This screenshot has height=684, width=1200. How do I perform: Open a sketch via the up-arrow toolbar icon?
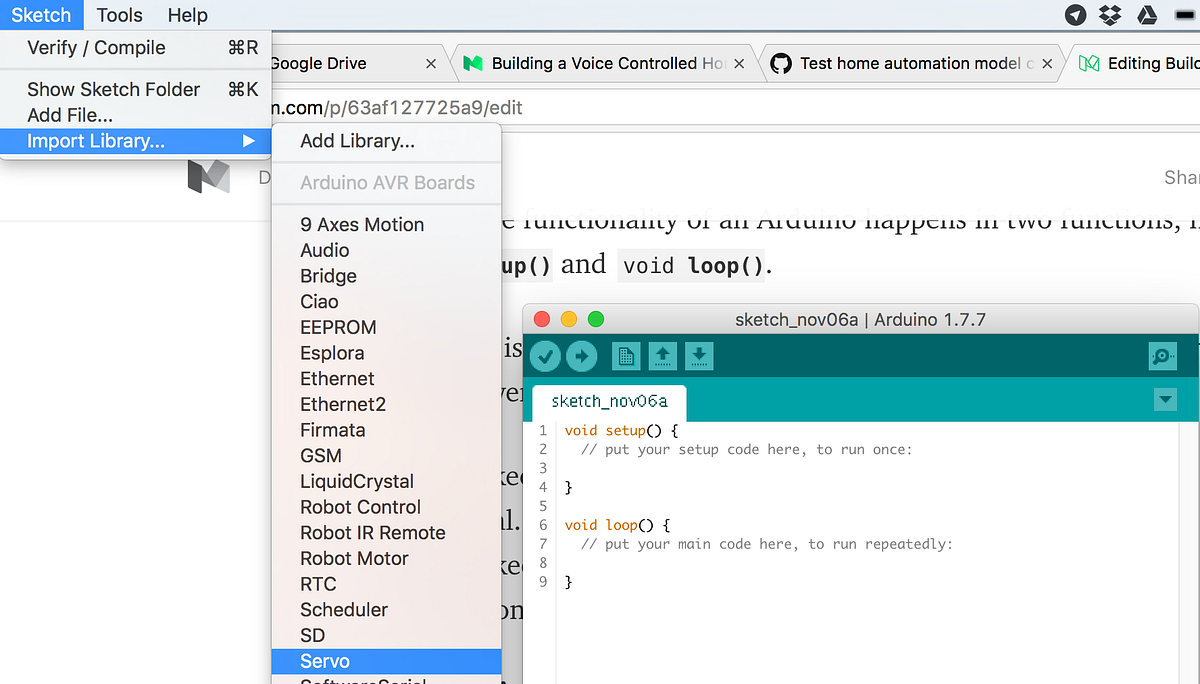pyautogui.click(x=662, y=356)
